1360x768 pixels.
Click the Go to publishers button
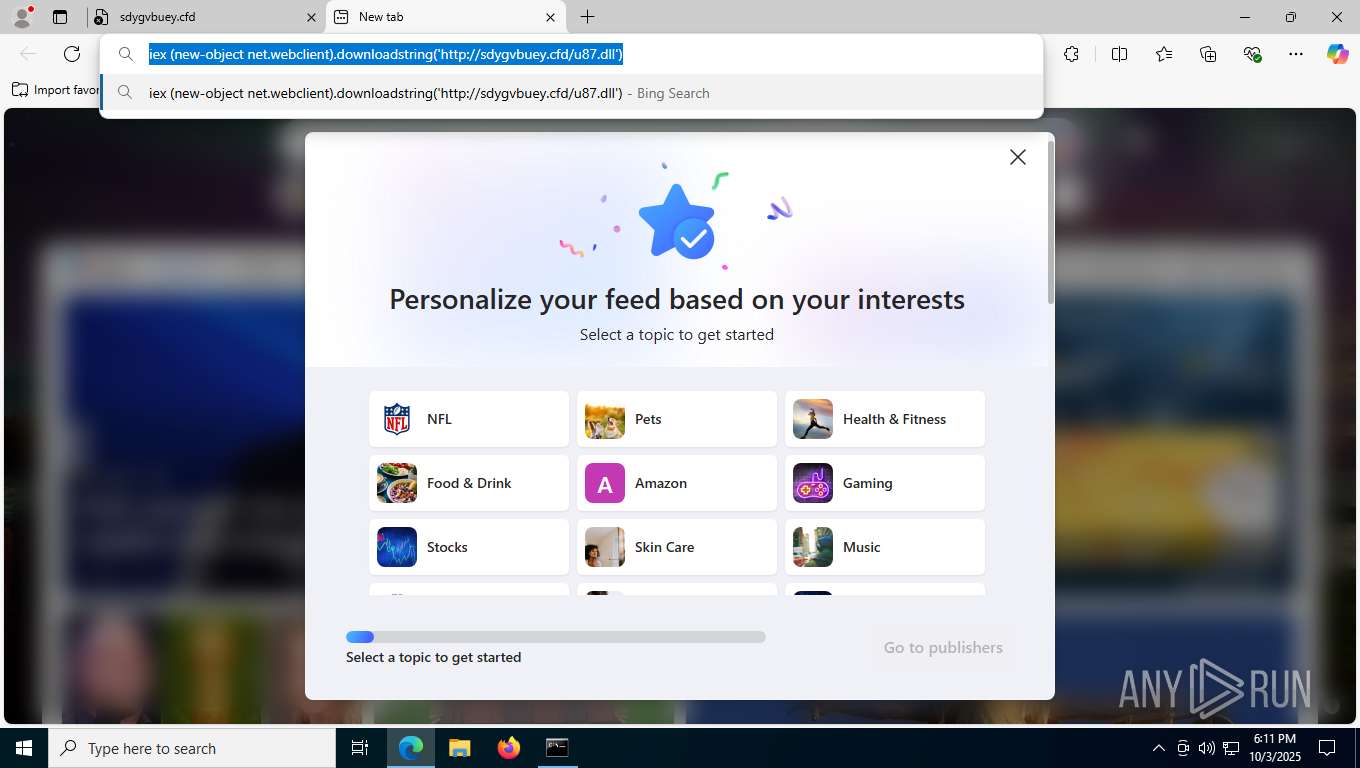pyautogui.click(x=943, y=647)
